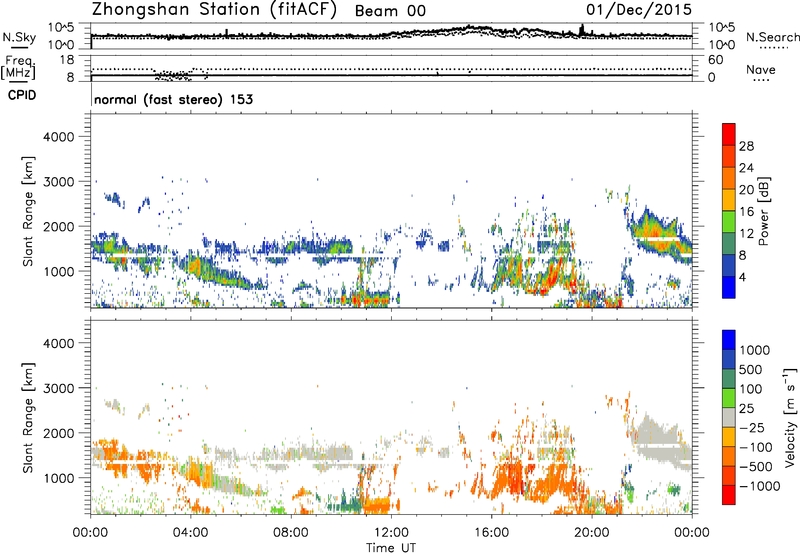This screenshot has width=800, height=554.
Task: Click the "4" power colorbar label
Action: [743, 278]
